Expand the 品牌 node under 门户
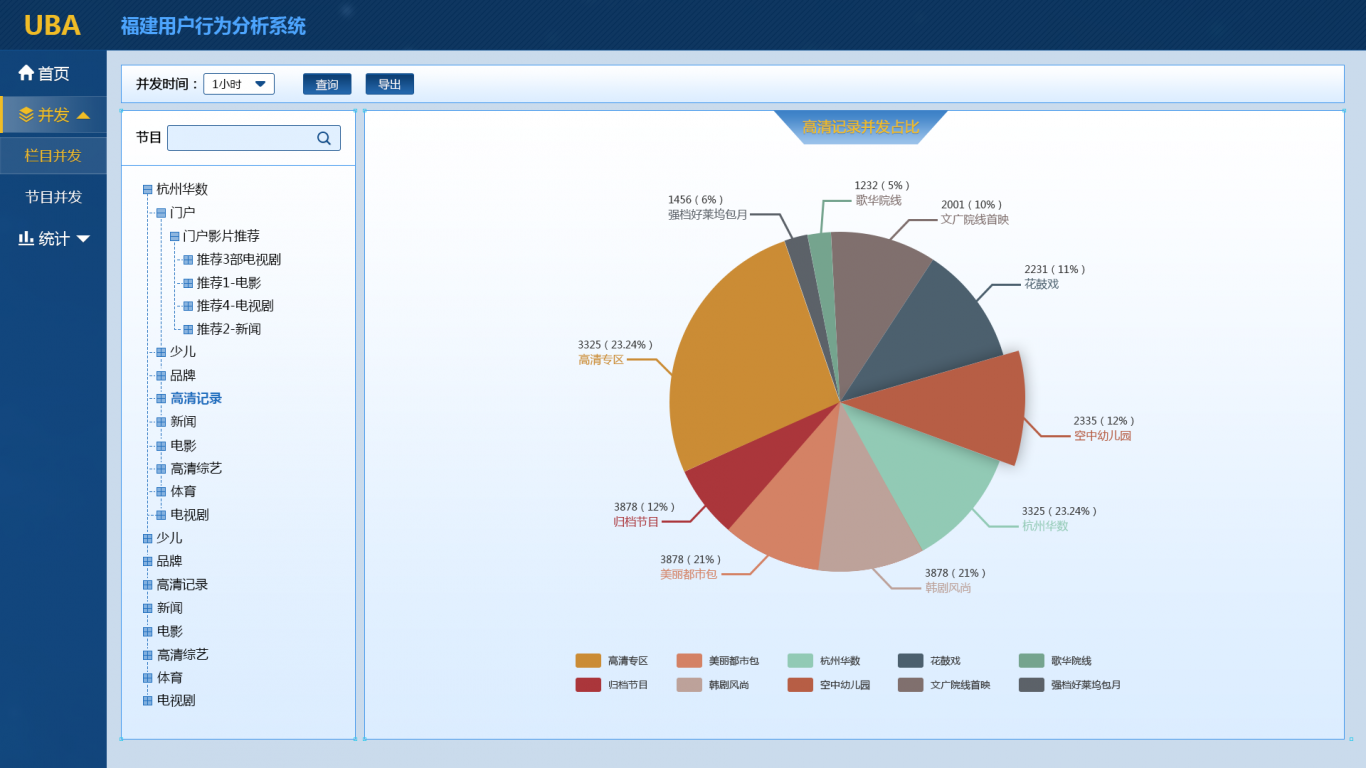This screenshot has width=1366, height=768. click(x=161, y=376)
